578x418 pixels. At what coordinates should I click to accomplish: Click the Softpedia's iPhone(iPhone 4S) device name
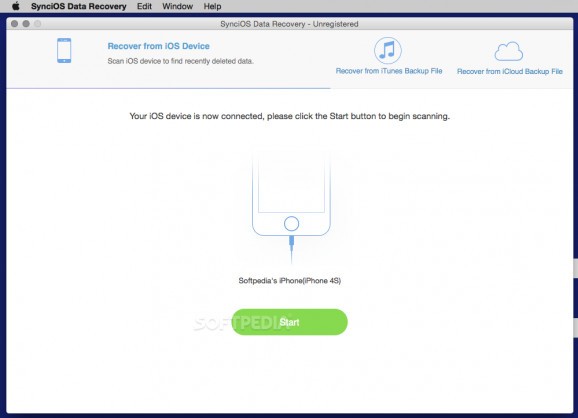tap(290, 281)
